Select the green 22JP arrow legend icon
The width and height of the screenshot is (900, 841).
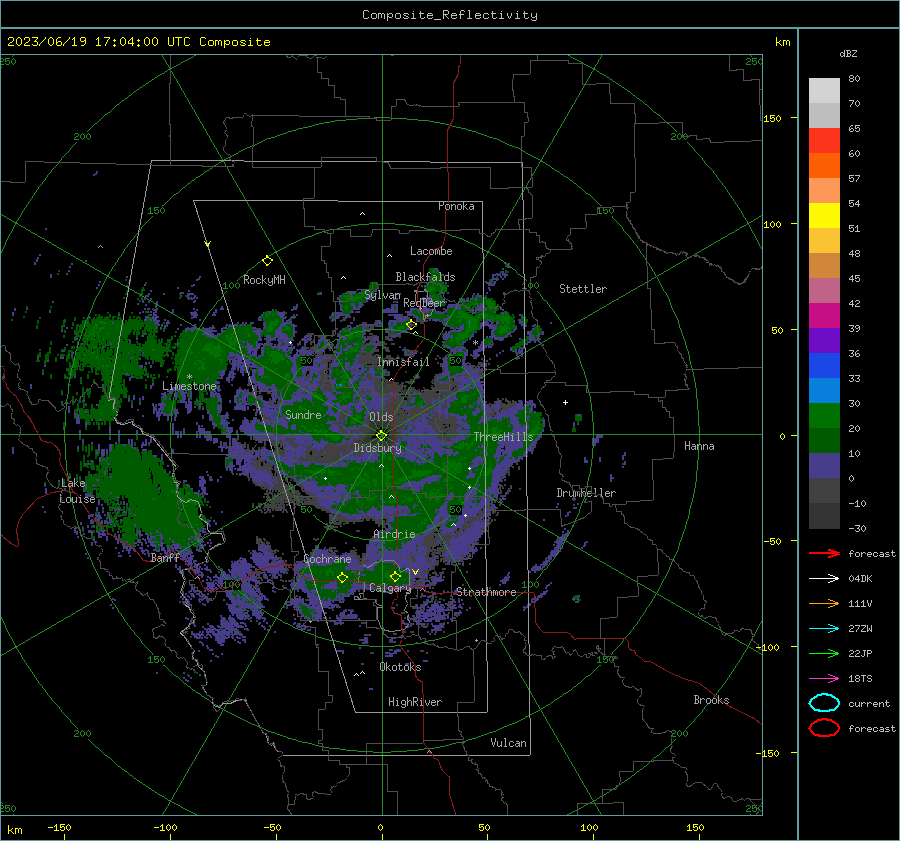(824, 653)
